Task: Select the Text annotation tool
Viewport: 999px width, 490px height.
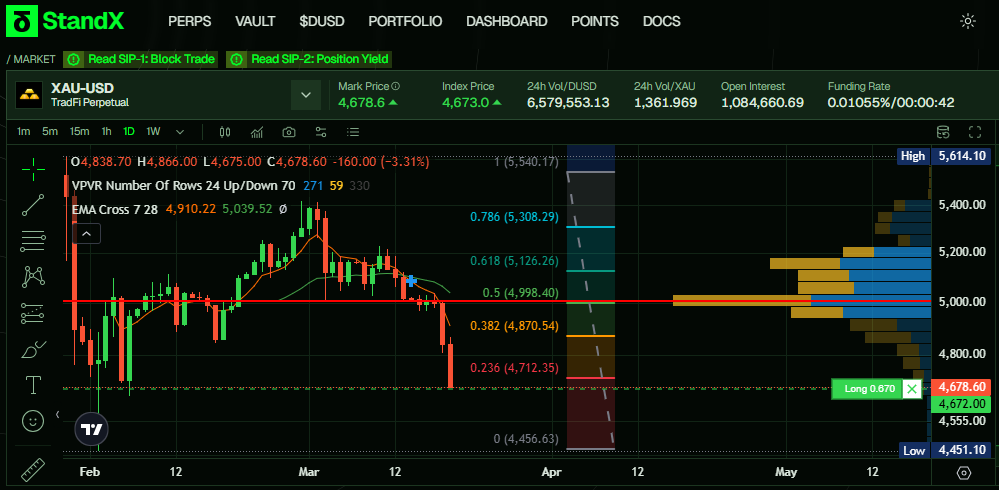Action: click(33, 385)
